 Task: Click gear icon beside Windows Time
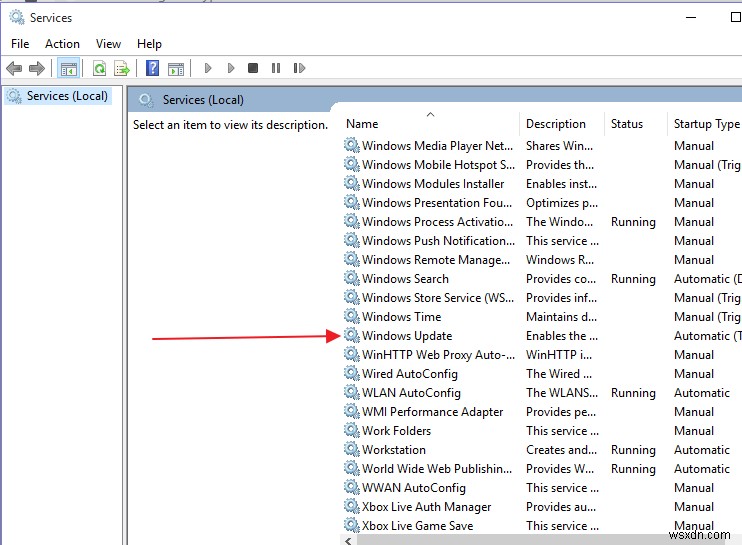point(352,316)
